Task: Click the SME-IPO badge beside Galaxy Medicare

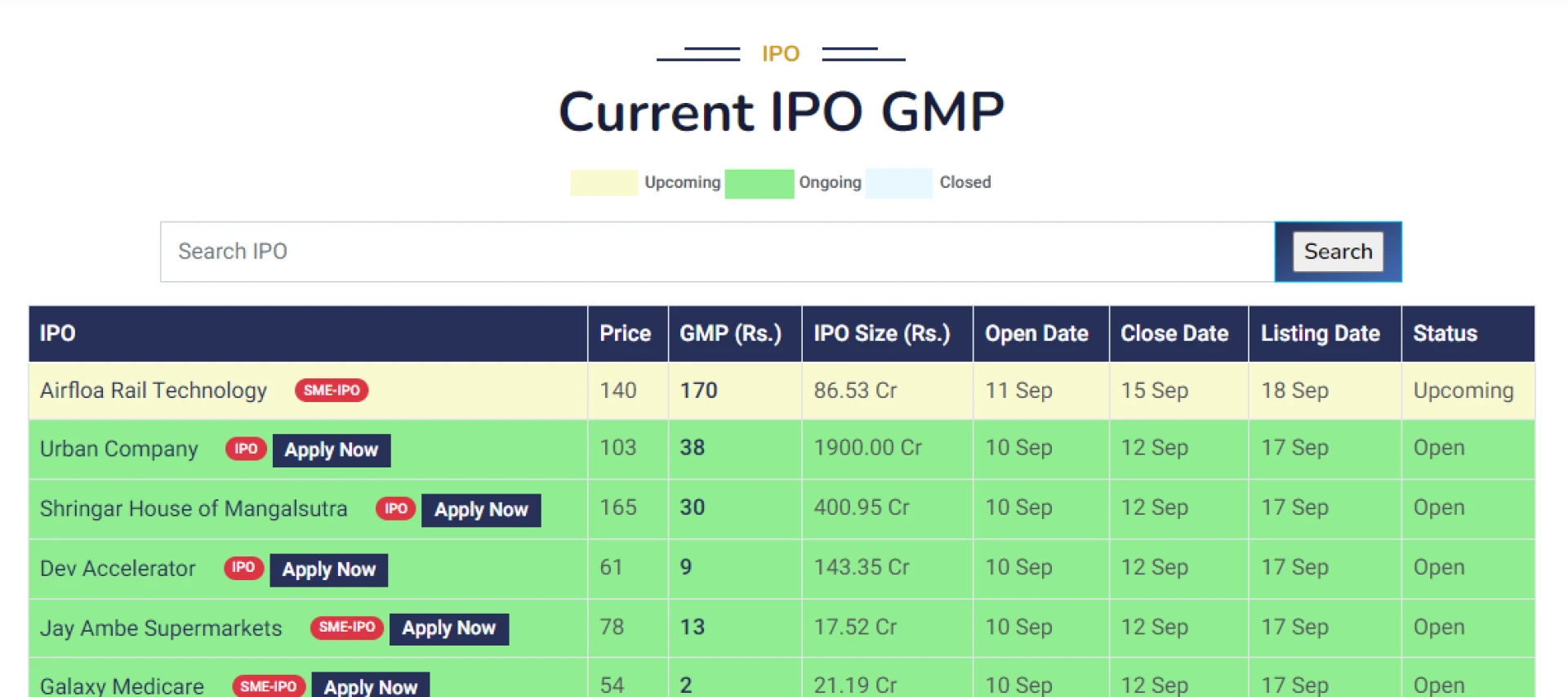Action: pyautogui.click(x=269, y=686)
